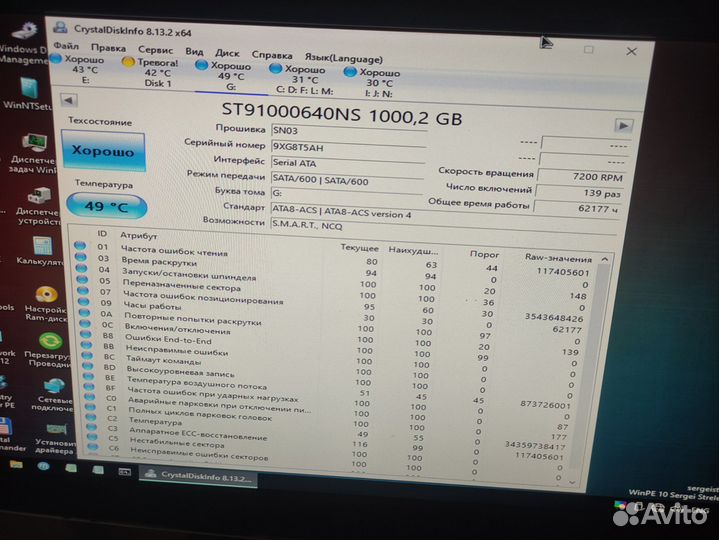Image resolution: width=719 pixels, height=540 pixels.
Task: Open the Калькулятор desktop icon
Action: click(40, 250)
